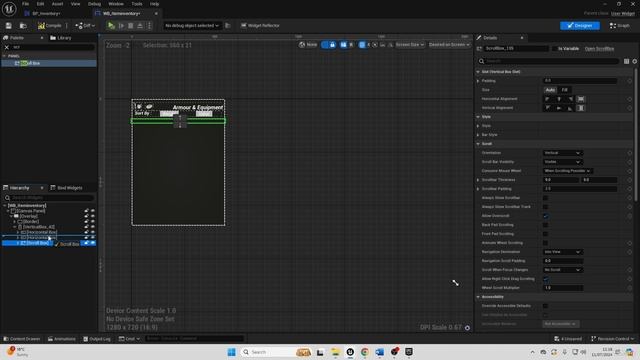Open the Library tab
Screen dimensions: 640x360
click(61, 38)
